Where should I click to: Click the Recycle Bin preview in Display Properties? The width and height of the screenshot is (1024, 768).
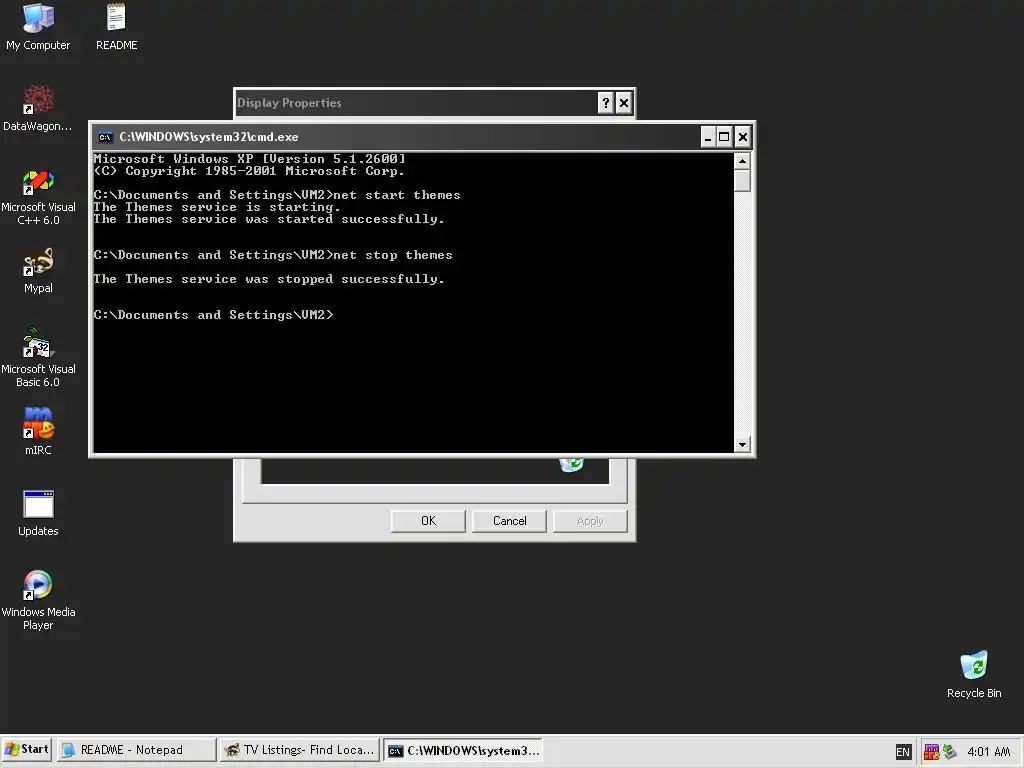571,464
